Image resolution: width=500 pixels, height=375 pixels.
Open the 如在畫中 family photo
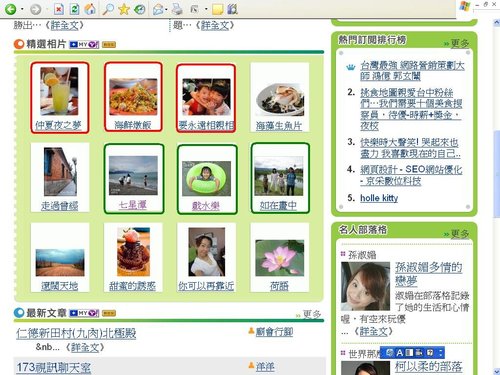pyautogui.click(x=279, y=176)
